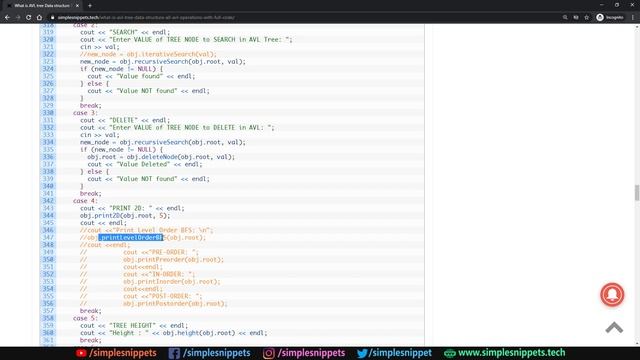Click the commented iterativeSearch line
Image resolution: width=640 pixels, height=360 pixels.
148,54
